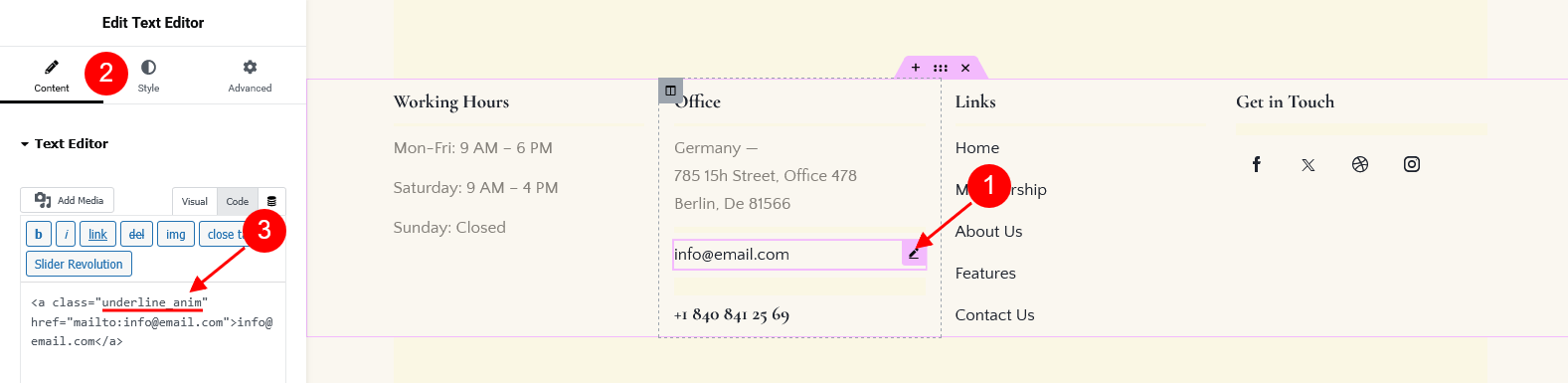Click the Facebook social icon
1568x383 pixels.
click(x=1257, y=164)
